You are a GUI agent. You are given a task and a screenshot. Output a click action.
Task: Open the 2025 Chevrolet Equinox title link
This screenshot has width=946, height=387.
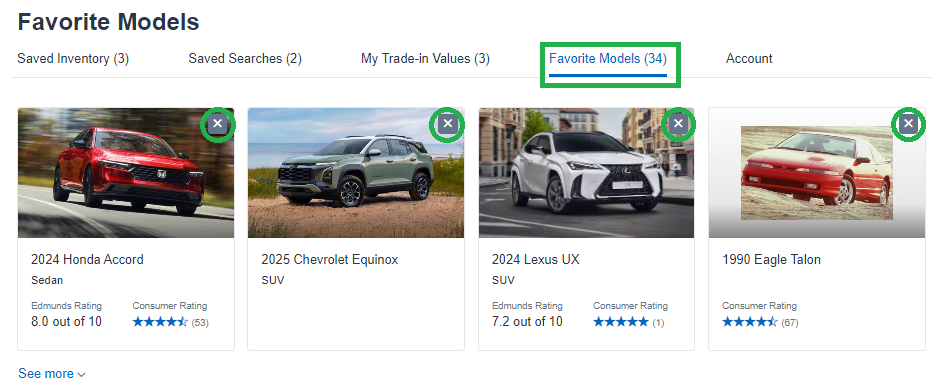(330, 260)
